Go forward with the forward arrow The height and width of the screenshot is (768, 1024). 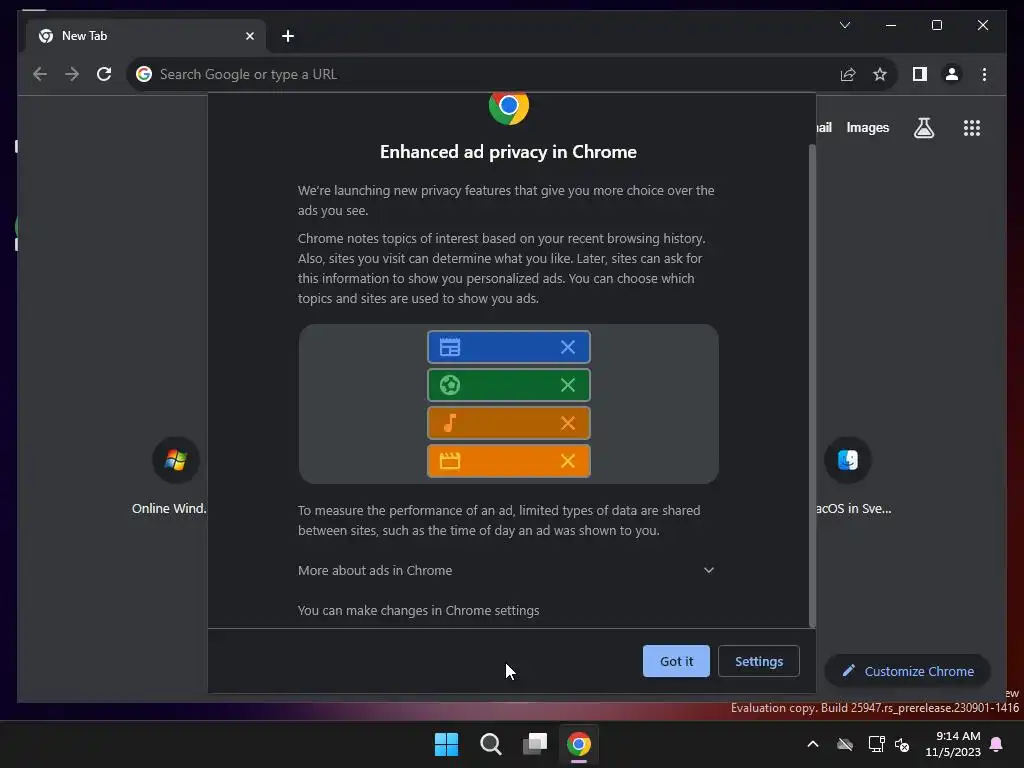point(72,74)
